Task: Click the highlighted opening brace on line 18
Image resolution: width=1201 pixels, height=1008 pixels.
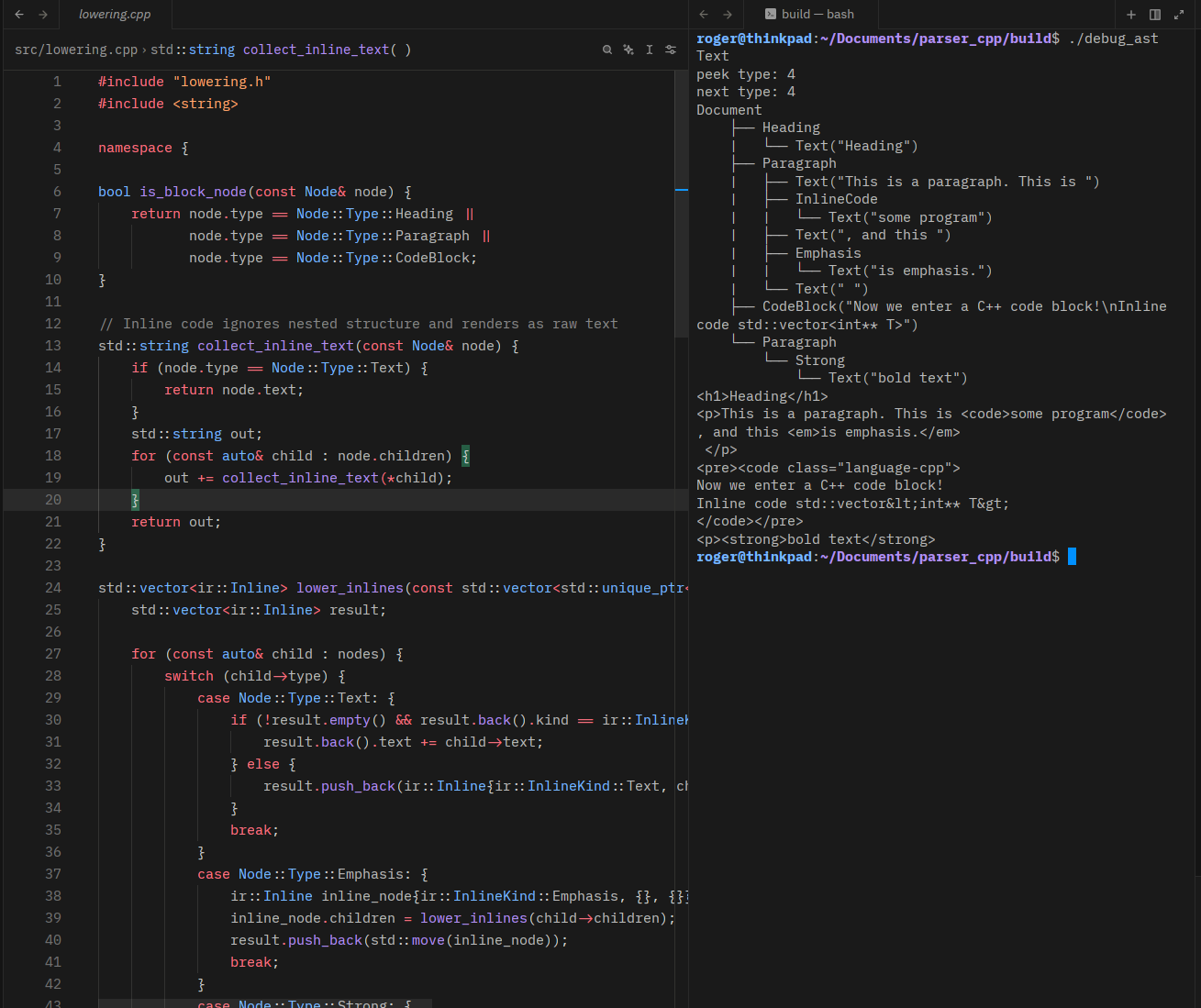Action: pos(465,456)
